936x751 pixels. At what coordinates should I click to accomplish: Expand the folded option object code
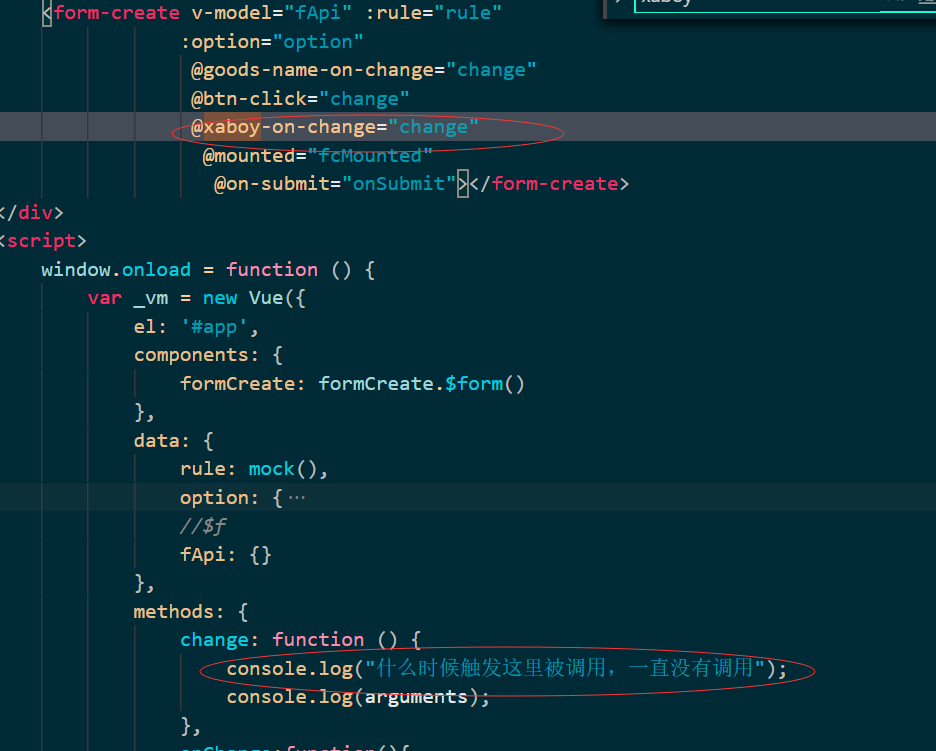tap(296, 497)
